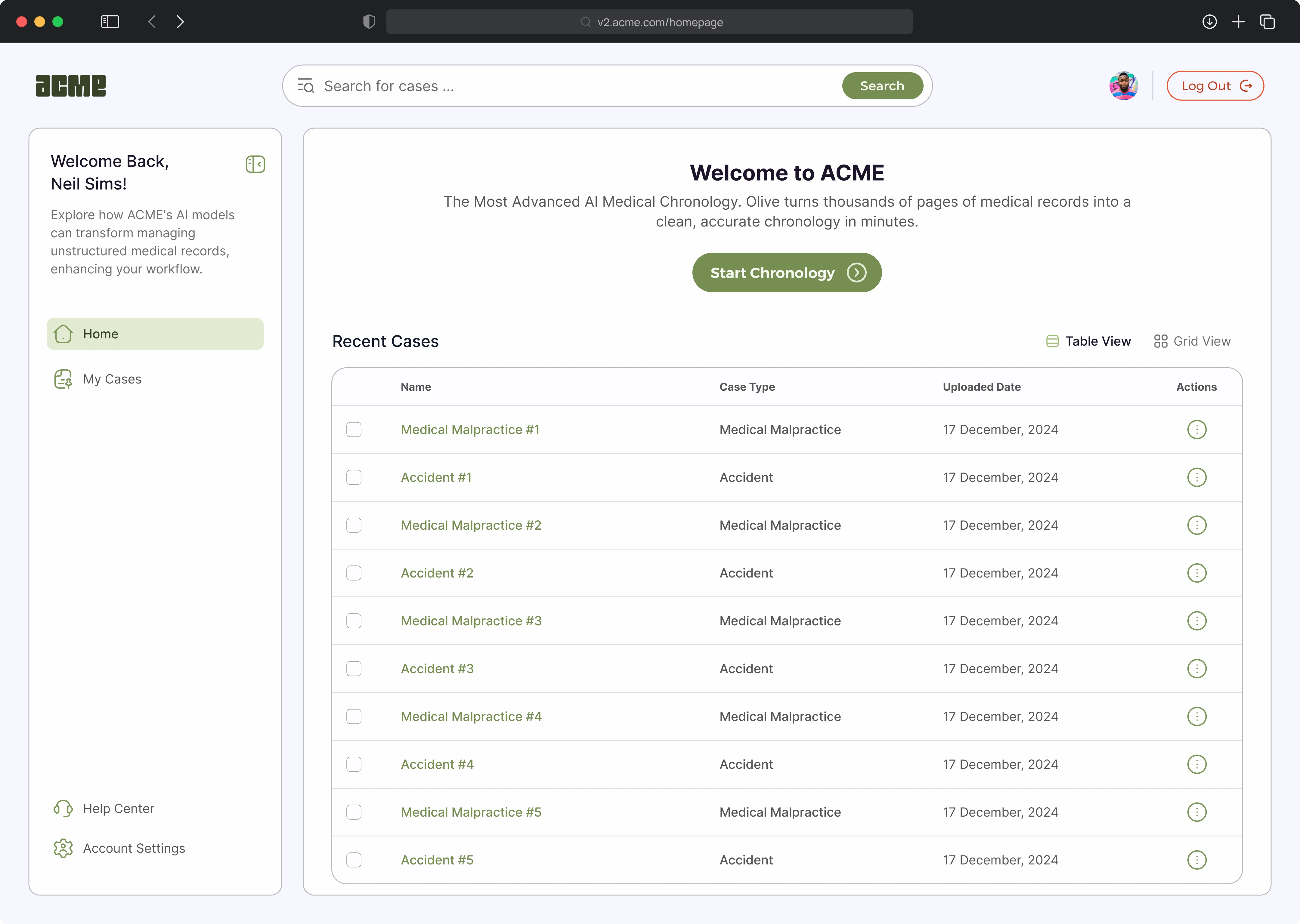This screenshot has width=1300, height=924.
Task: Collapse the sidebar using the panel icon
Action: click(x=255, y=165)
